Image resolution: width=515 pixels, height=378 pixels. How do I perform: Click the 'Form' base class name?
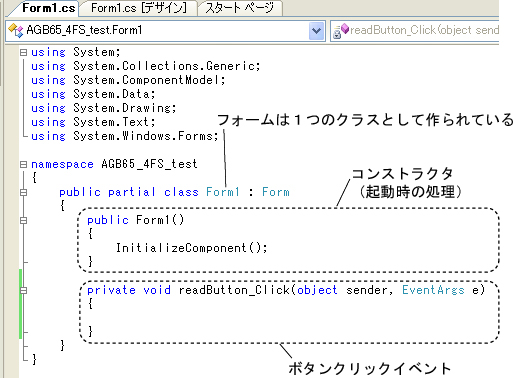[276, 192]
